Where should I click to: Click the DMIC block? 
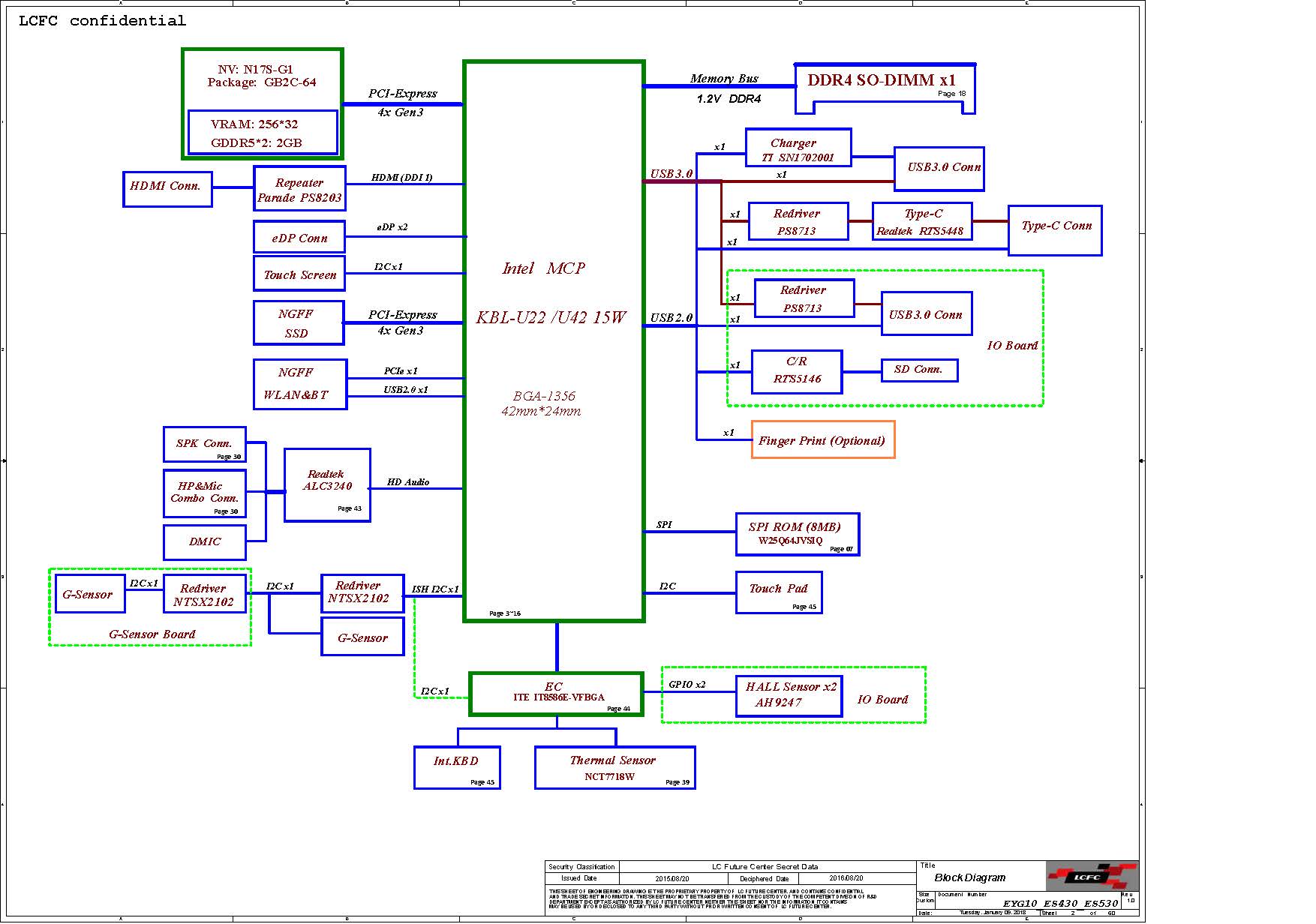[x=205, y=541]
